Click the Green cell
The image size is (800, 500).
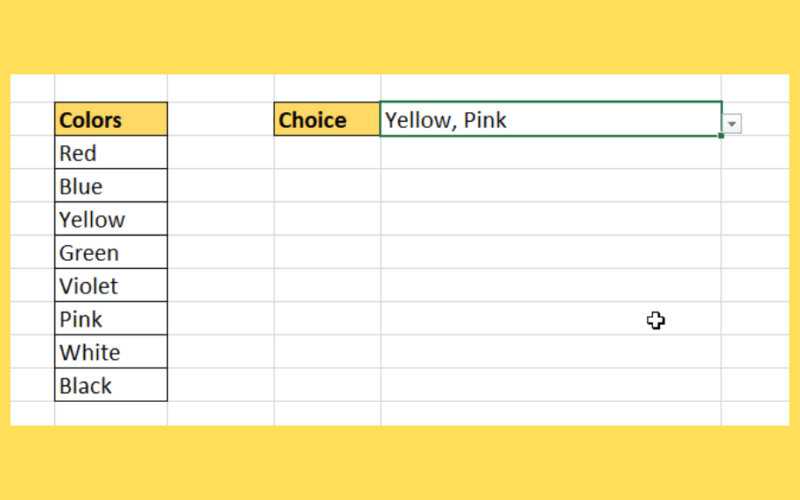111,252
